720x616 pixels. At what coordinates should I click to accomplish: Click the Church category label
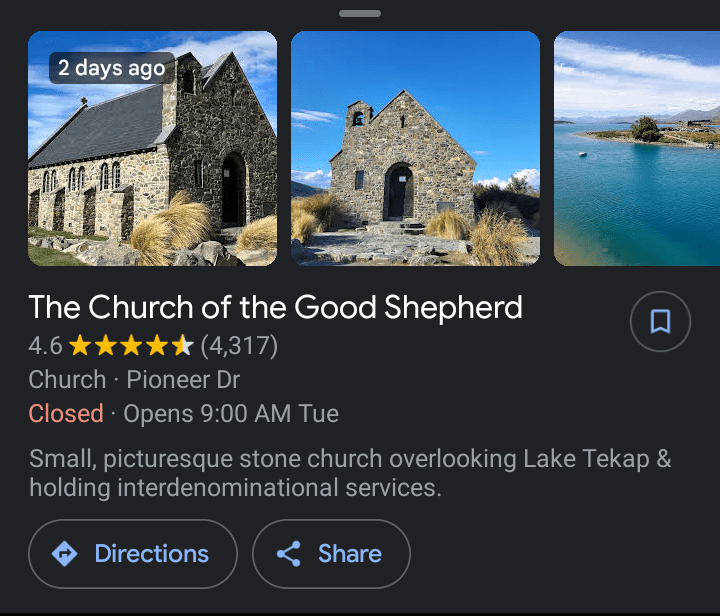67,380
